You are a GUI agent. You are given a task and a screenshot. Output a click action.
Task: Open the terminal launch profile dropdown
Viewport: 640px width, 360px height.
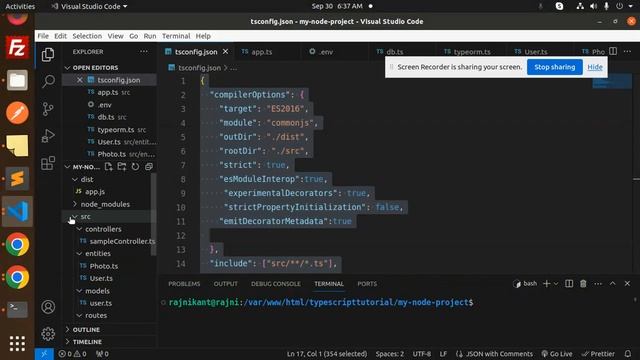pos(556,284)
